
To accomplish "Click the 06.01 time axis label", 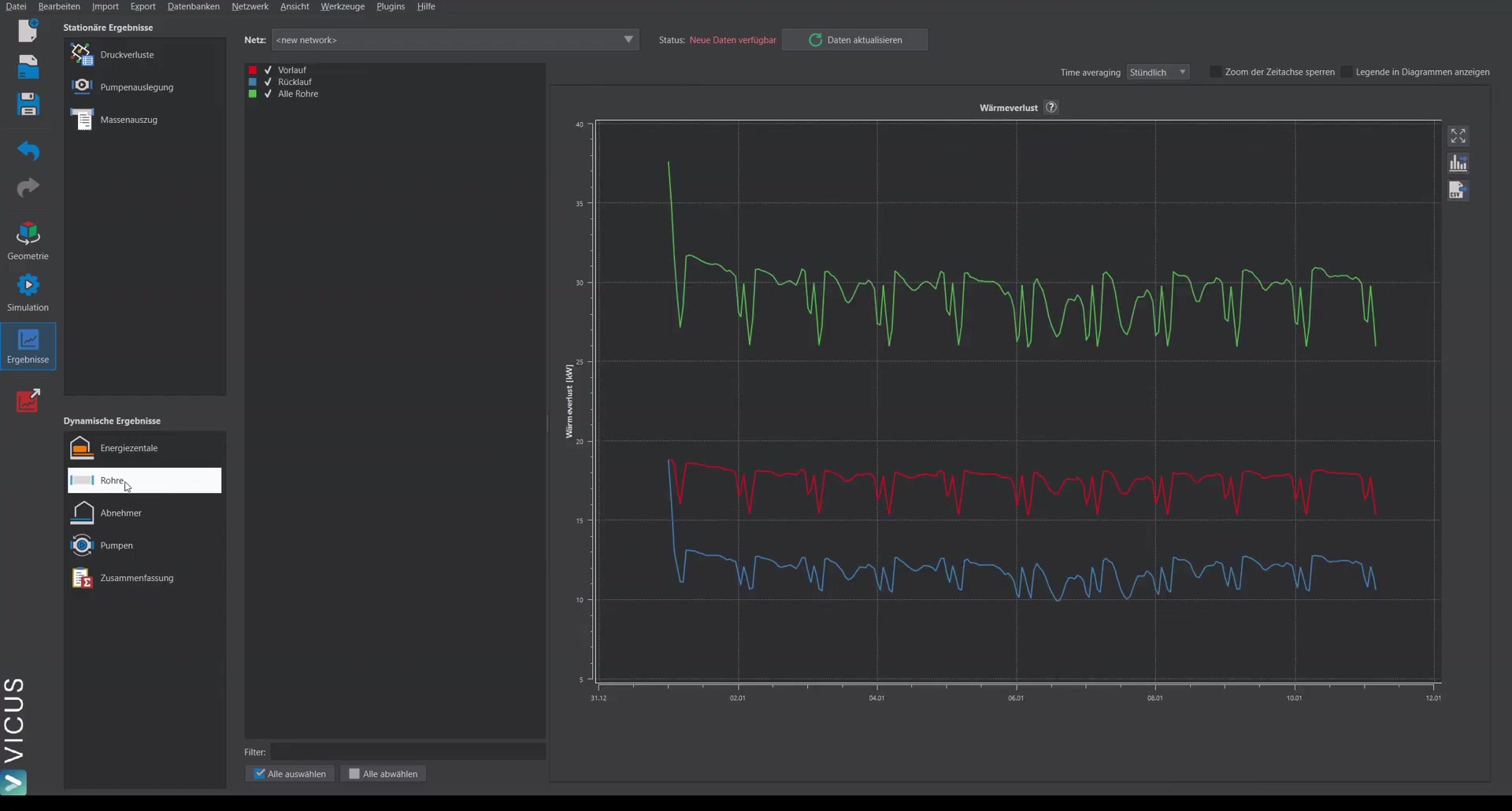I will click(x=1016, y=698).
